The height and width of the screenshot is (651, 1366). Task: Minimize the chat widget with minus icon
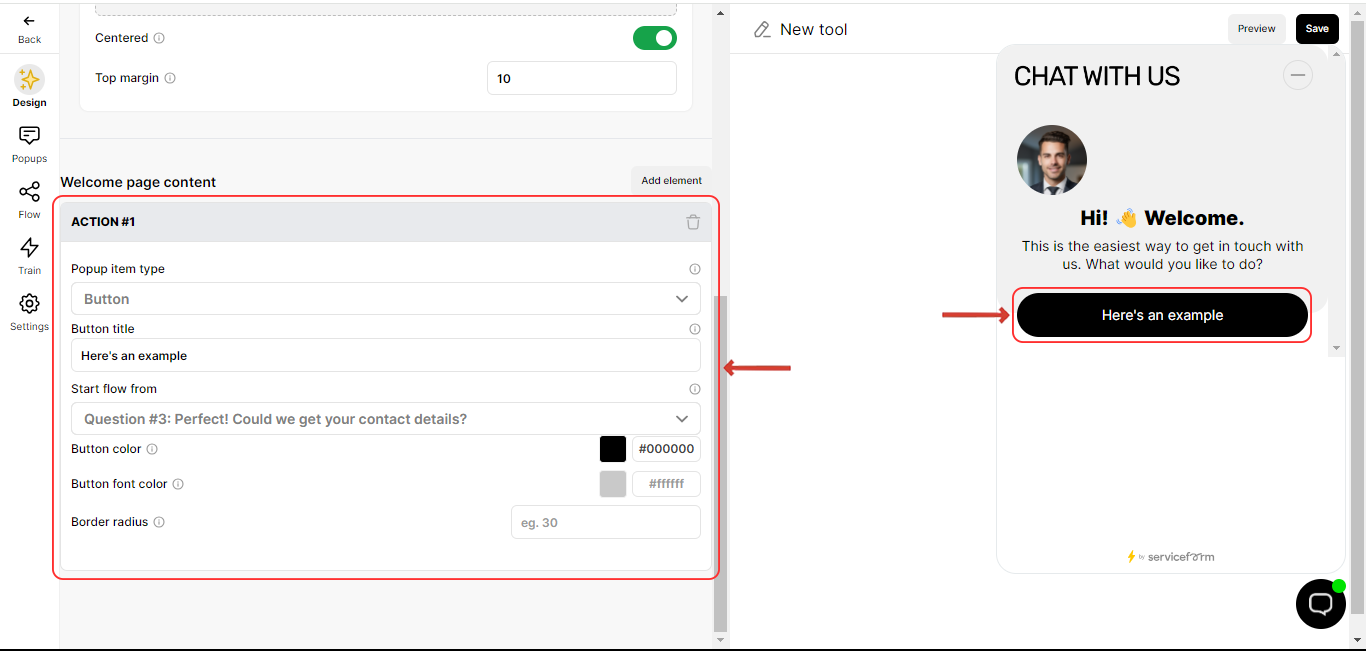coord(1298,75)
